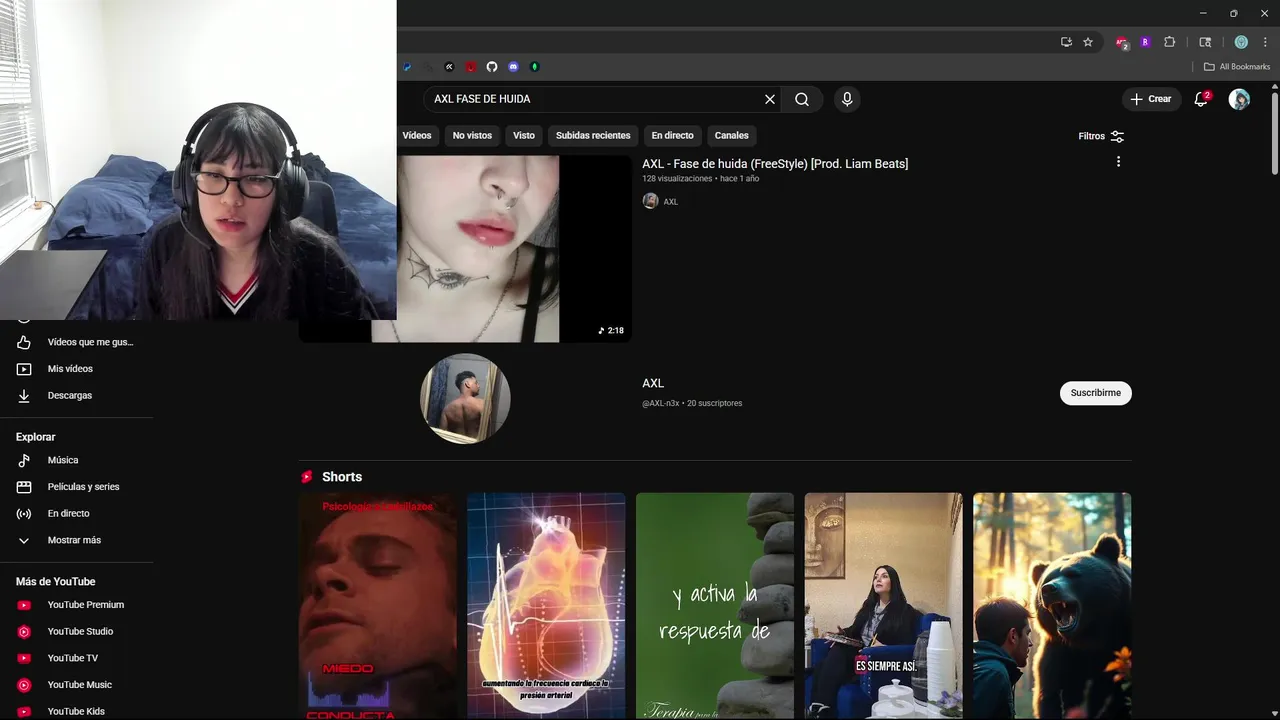Open the Chrome profile avatar

(x=1241, y=42)
